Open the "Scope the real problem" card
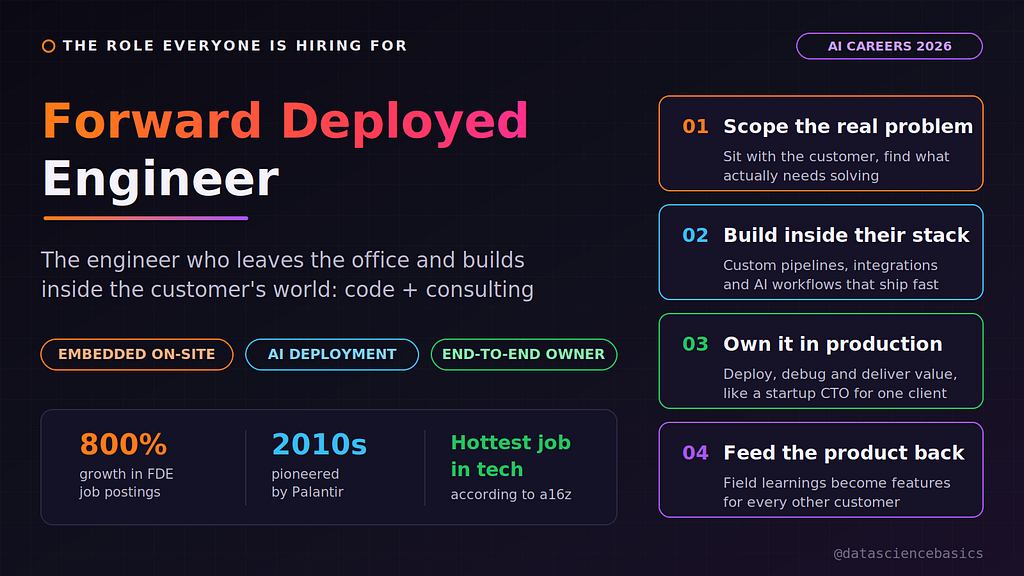 pos(821,144)
